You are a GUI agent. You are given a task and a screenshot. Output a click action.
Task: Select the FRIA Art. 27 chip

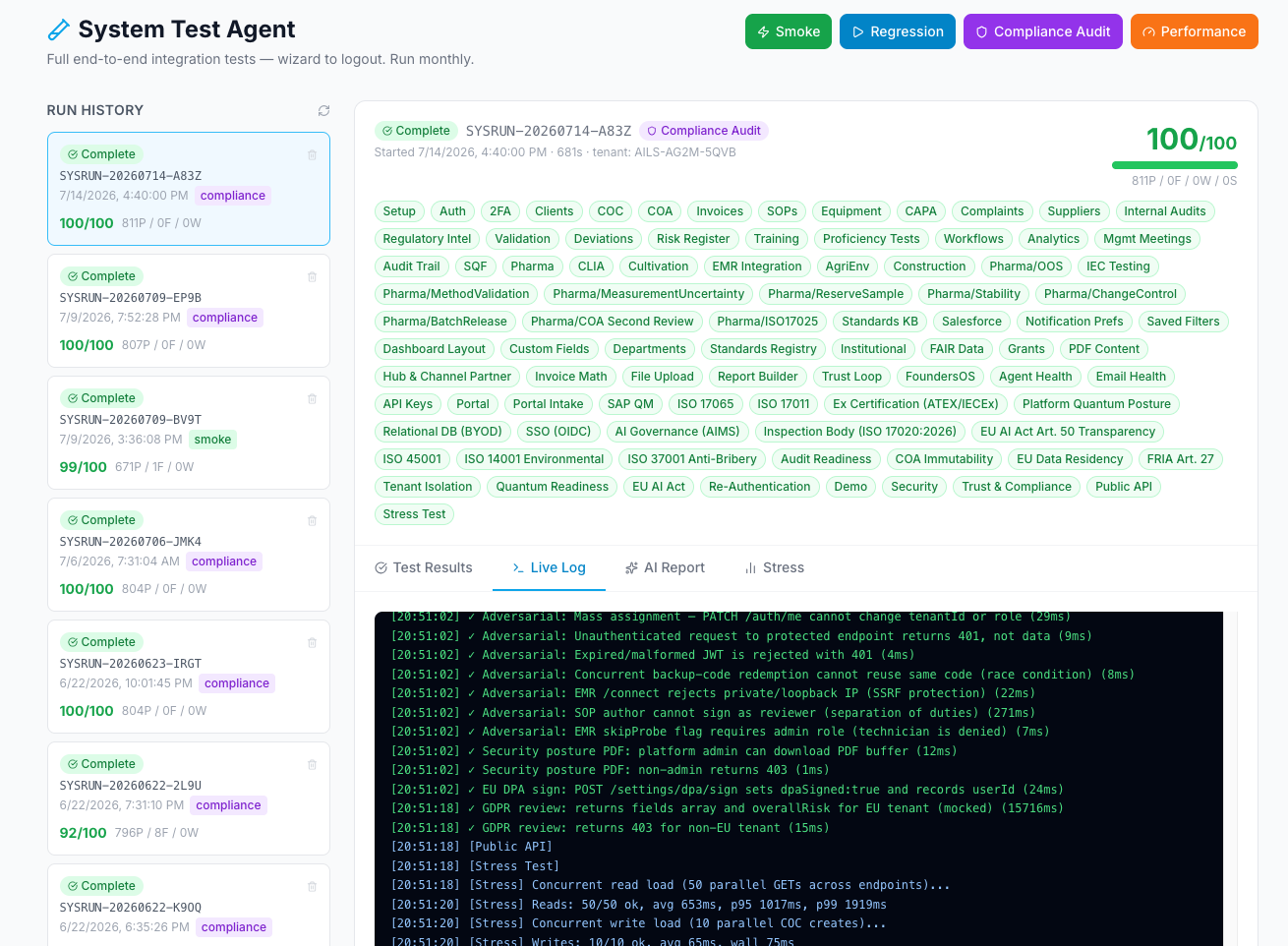[x=1180, y=459]
